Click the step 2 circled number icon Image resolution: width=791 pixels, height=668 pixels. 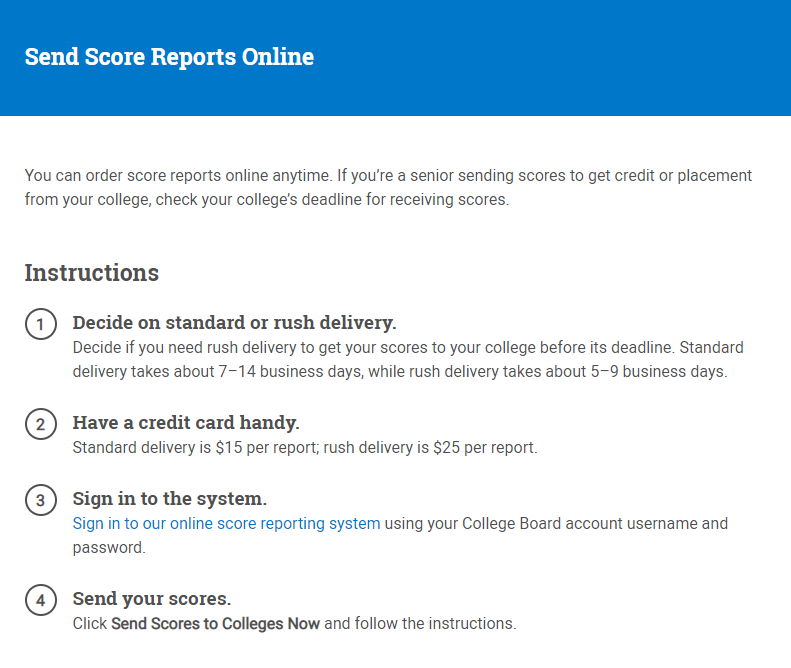pos(40,425)
